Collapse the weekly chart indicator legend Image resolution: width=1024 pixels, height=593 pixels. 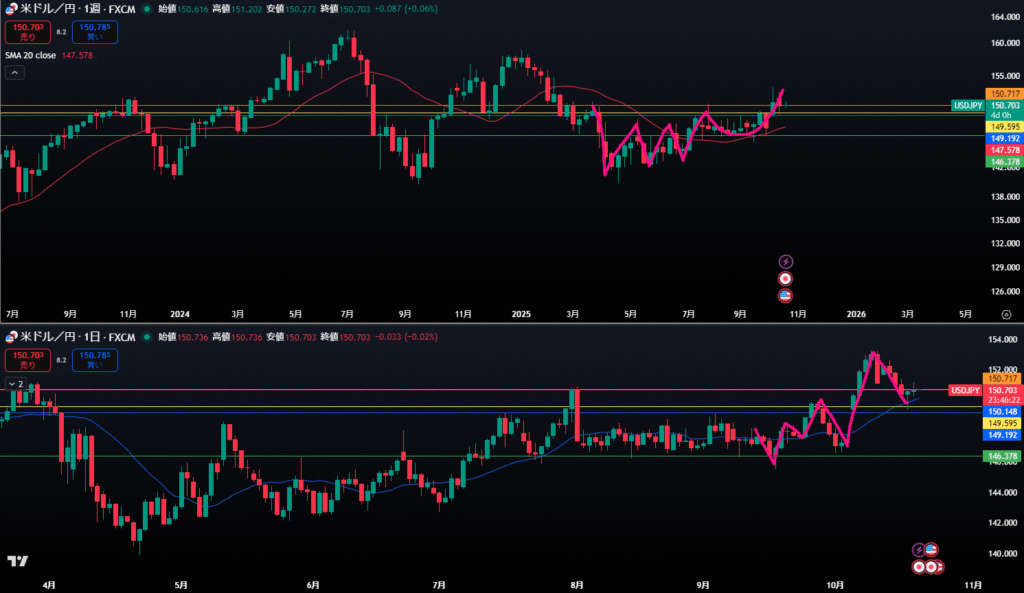[x=15, y=71]
